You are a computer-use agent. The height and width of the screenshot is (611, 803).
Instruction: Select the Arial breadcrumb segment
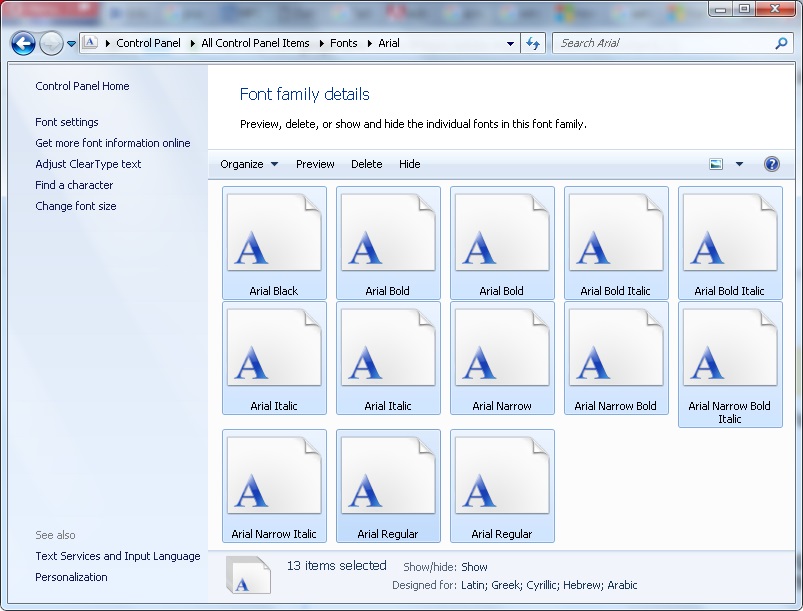tap(389, 43)
